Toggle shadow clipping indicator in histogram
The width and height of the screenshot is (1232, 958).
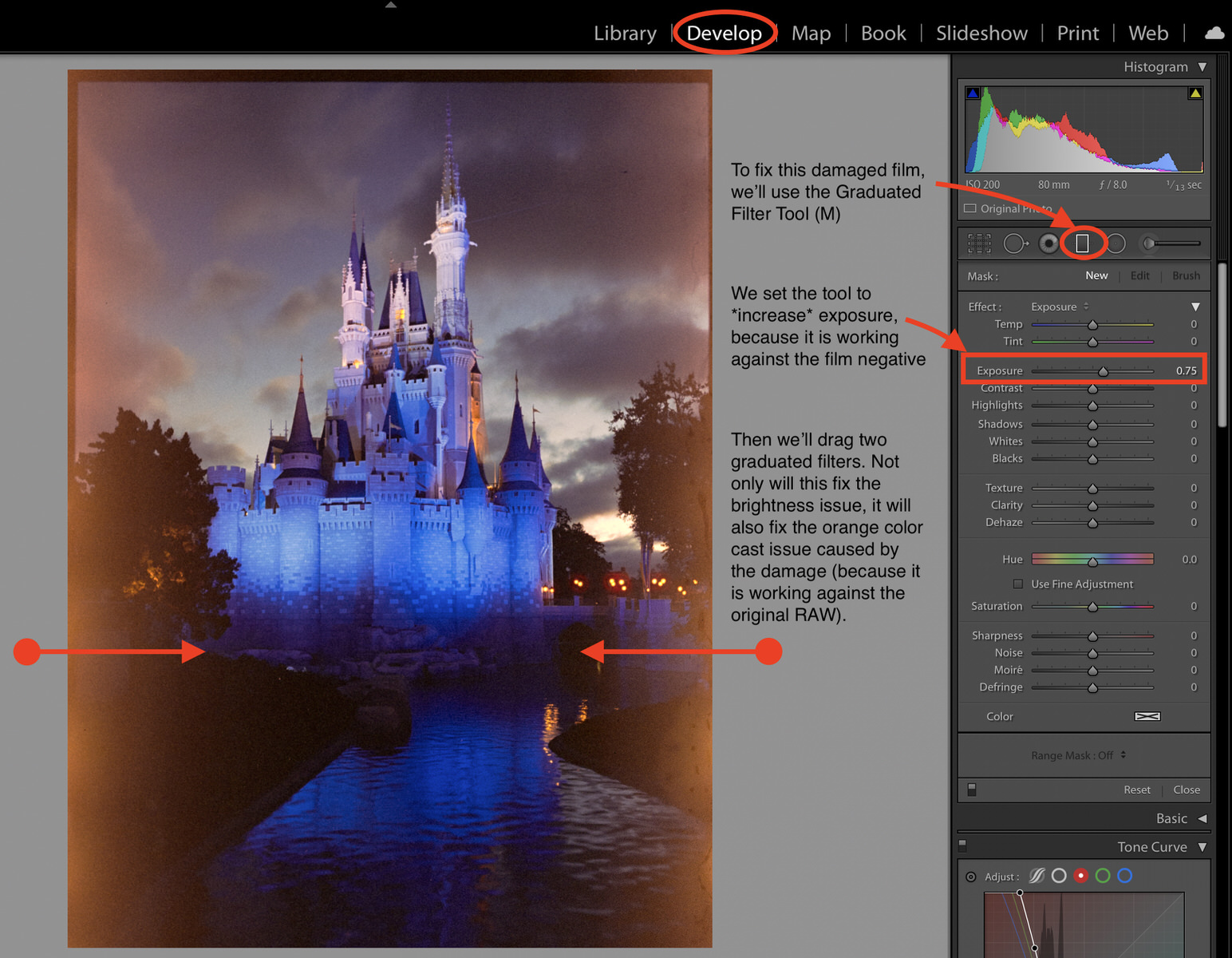click(x=973, y=93)
